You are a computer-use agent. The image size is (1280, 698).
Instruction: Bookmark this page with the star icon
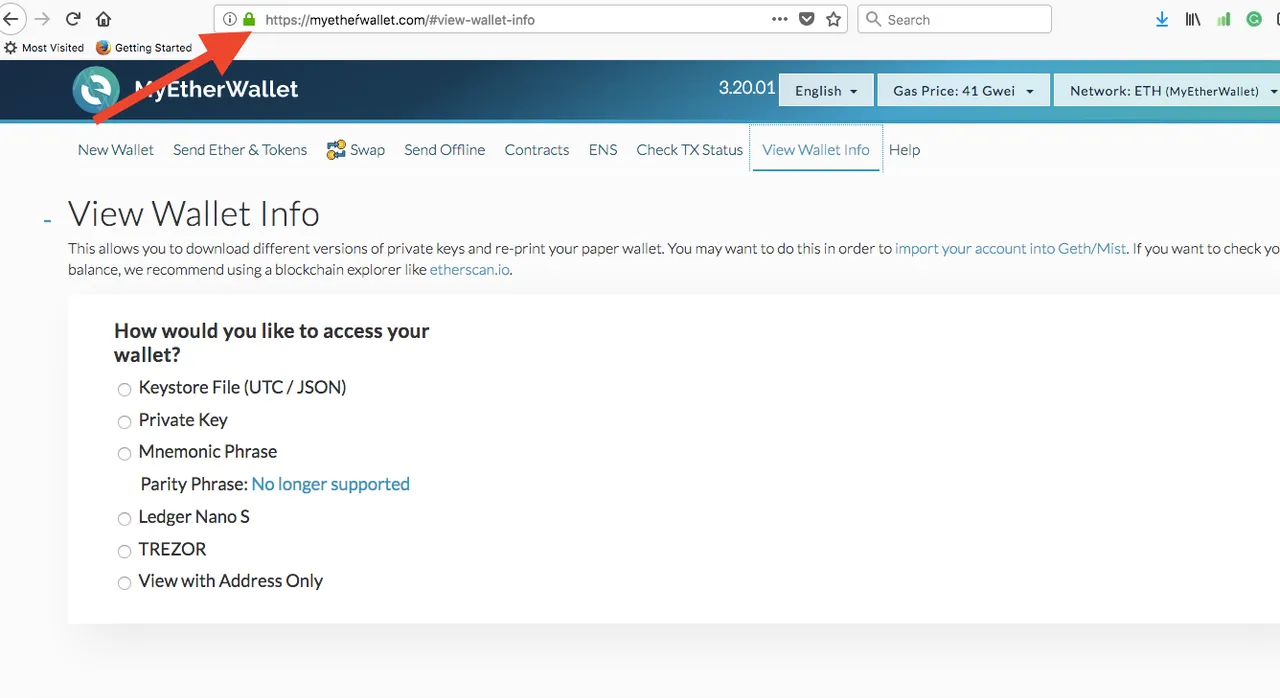coord(834,19)
